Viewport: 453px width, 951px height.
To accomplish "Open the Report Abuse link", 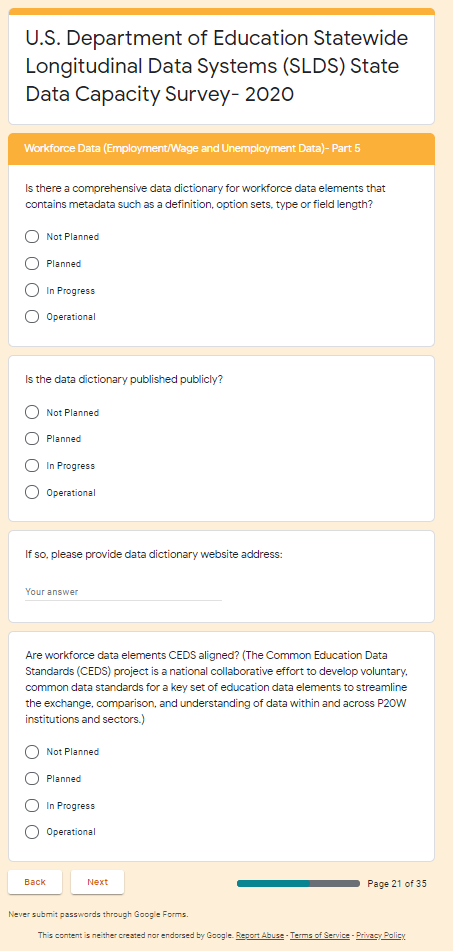I will pos(260,935).
